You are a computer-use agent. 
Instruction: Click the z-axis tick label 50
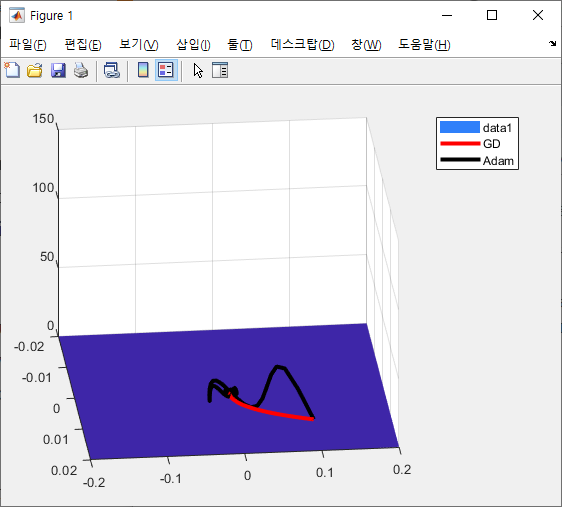click(x=47, y=257)
